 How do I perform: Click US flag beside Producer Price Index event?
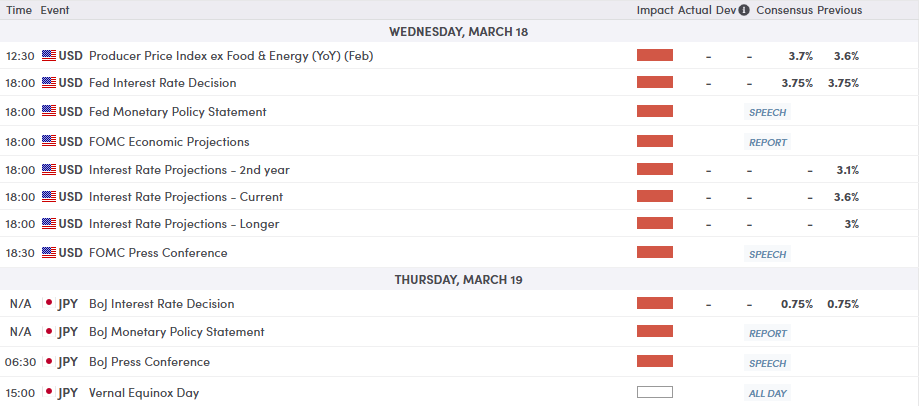coord(48,55)
